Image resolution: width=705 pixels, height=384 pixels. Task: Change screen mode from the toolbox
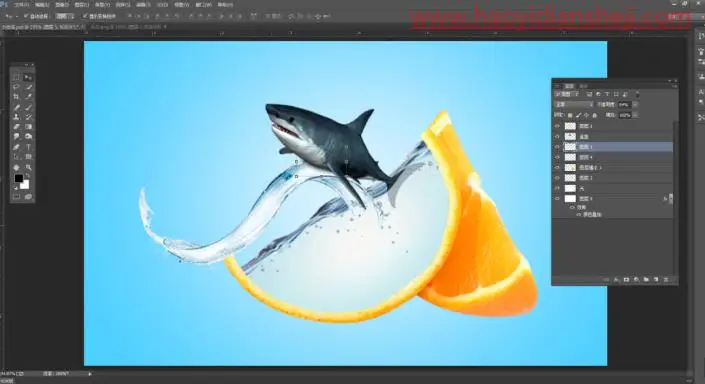tap(28, 196)
